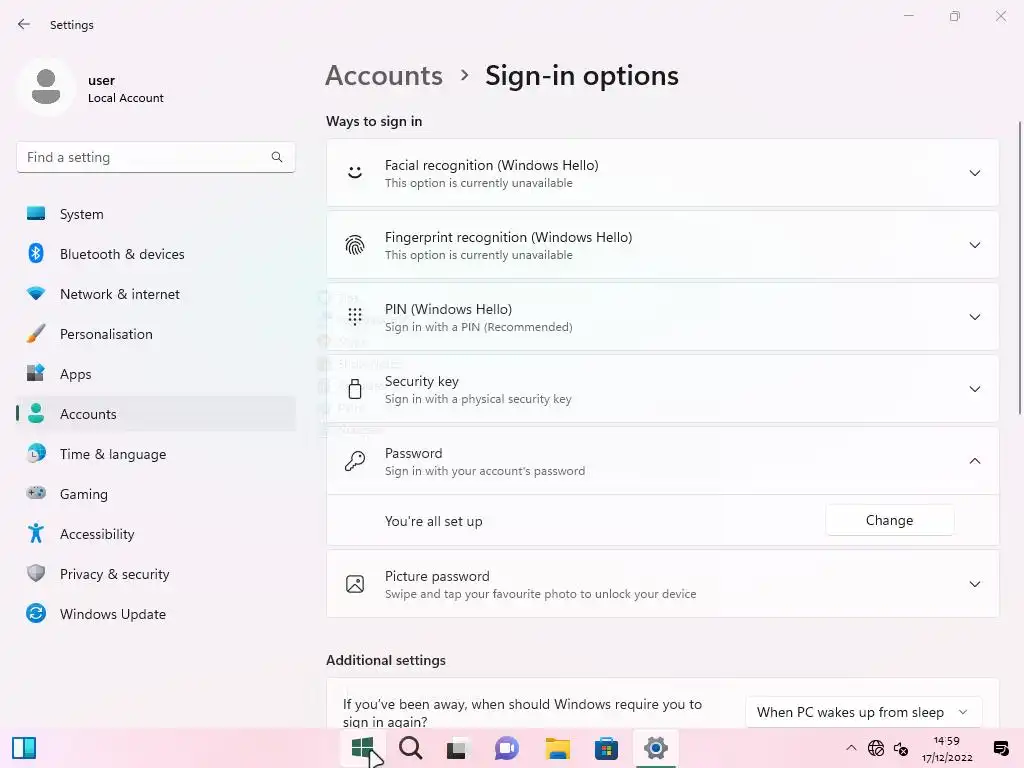Click the Accounts person icon in sidebar
The width and height of the screenshot is (1024, 768).
(36, 413)
